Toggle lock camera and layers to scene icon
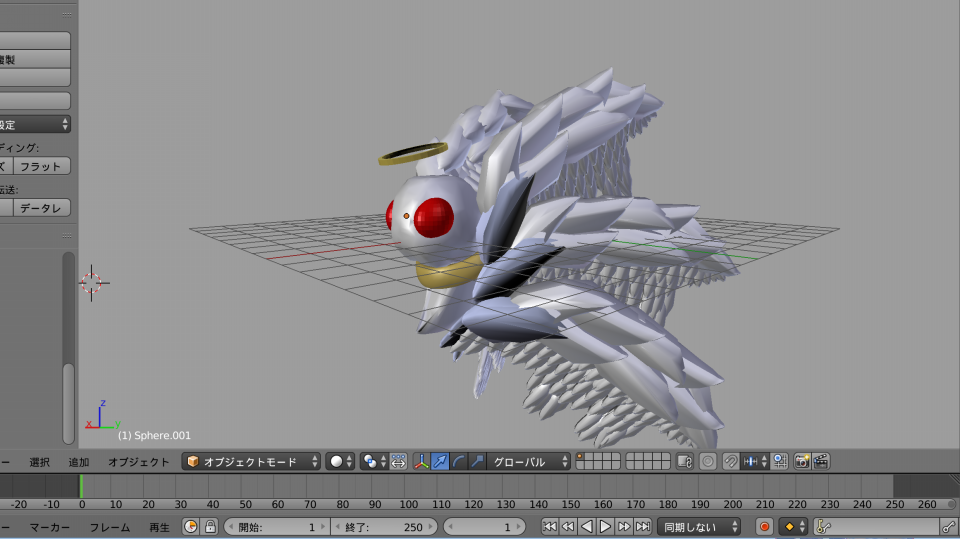Viewport: 960px width, 539px height. tap(684, 461)
